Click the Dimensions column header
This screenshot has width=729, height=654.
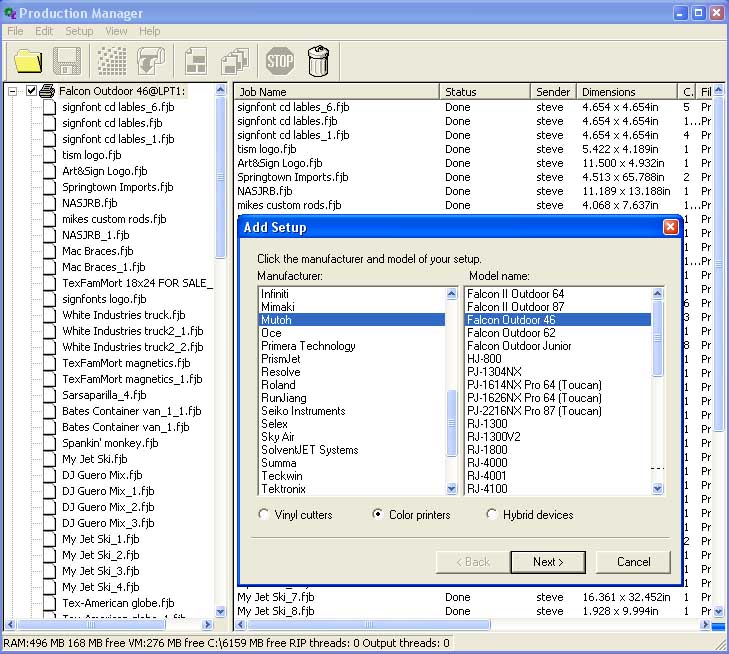coord(627,92)
